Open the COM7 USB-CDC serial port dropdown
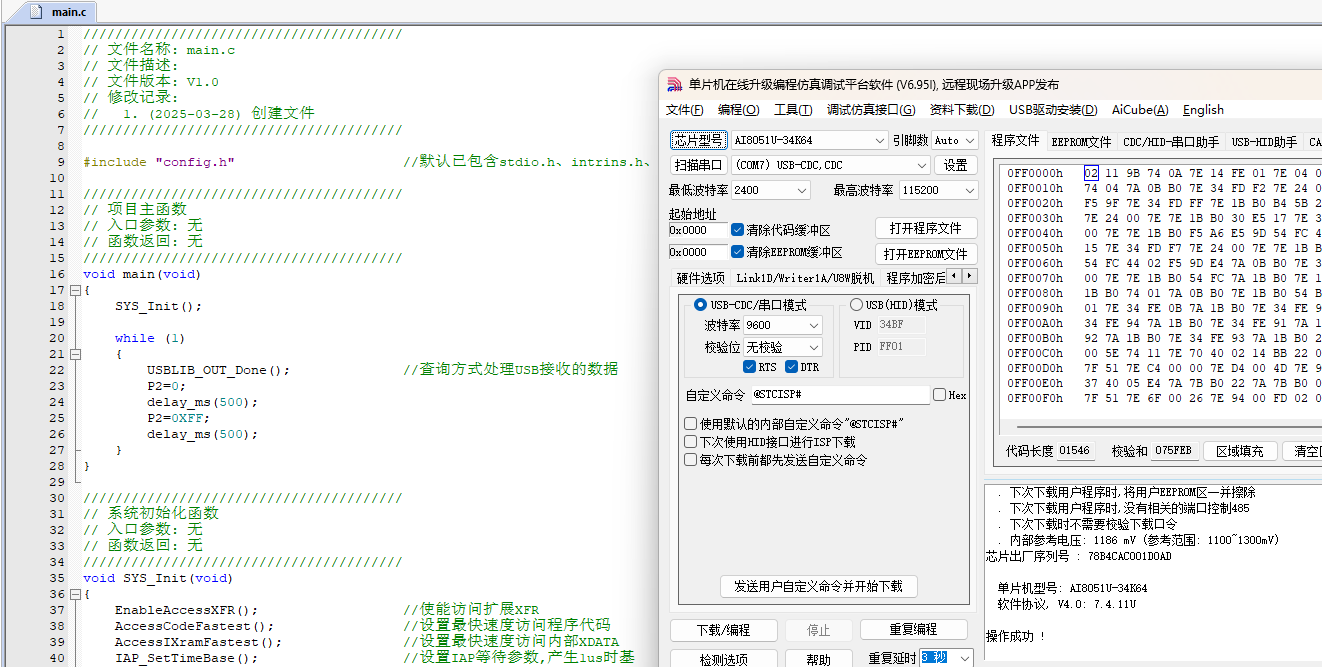Screen dimensions: 1322x667 click(x=922, y=165)
